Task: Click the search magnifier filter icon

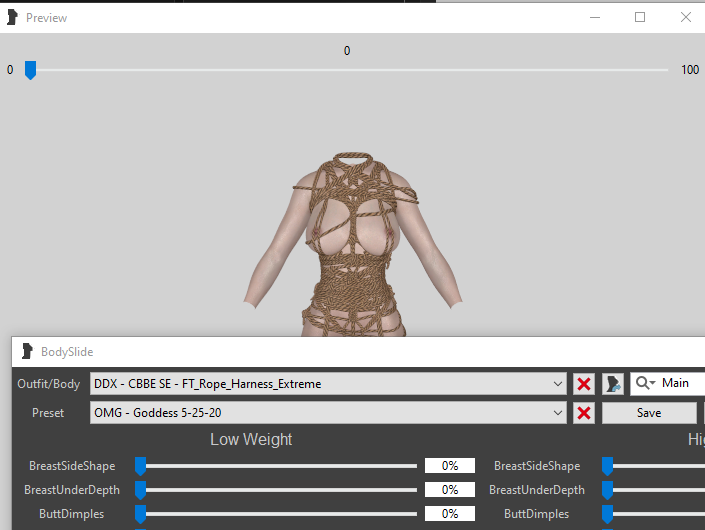Action: (645, 383)
